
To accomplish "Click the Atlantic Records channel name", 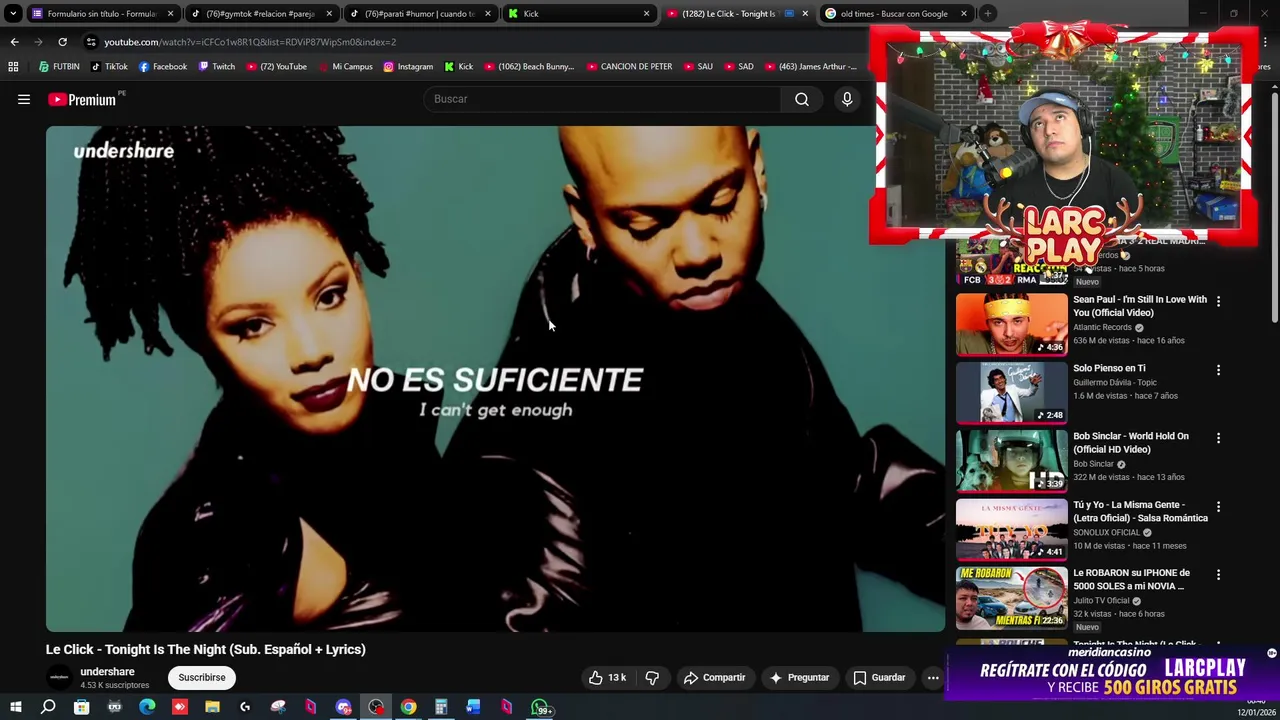I will coord(1102,327).
